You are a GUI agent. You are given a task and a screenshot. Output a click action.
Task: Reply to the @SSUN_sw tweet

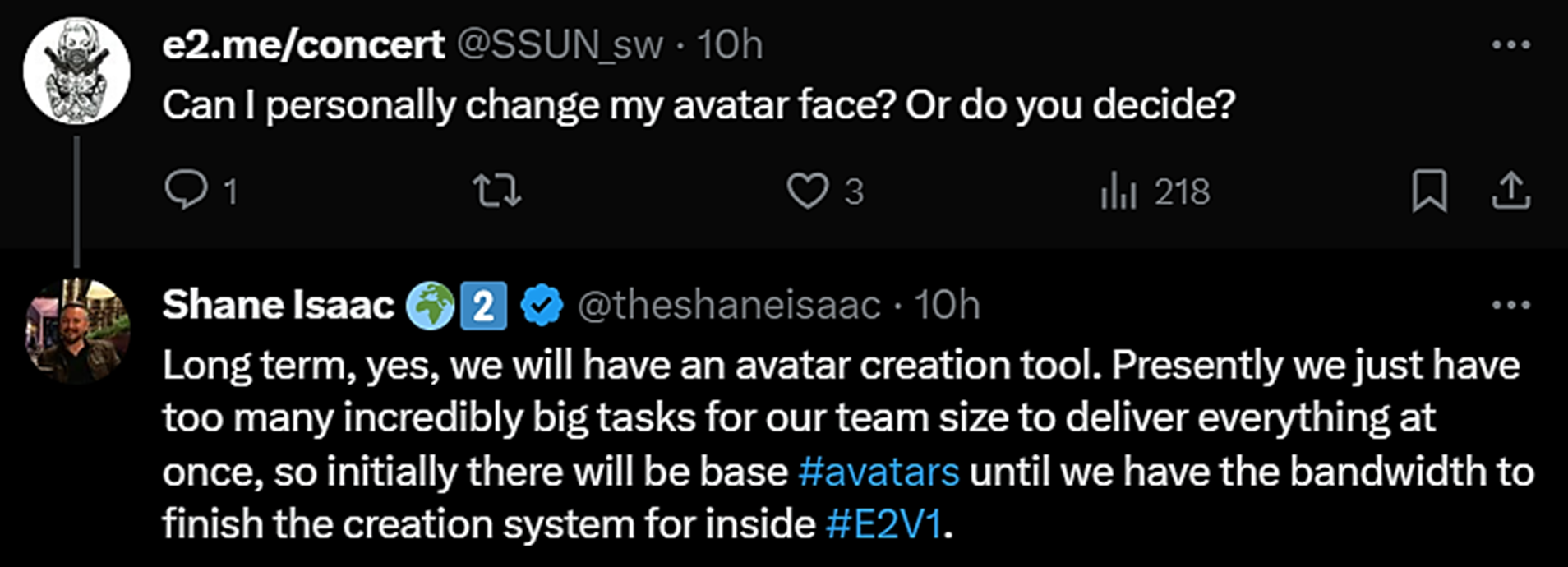[187, 191]
